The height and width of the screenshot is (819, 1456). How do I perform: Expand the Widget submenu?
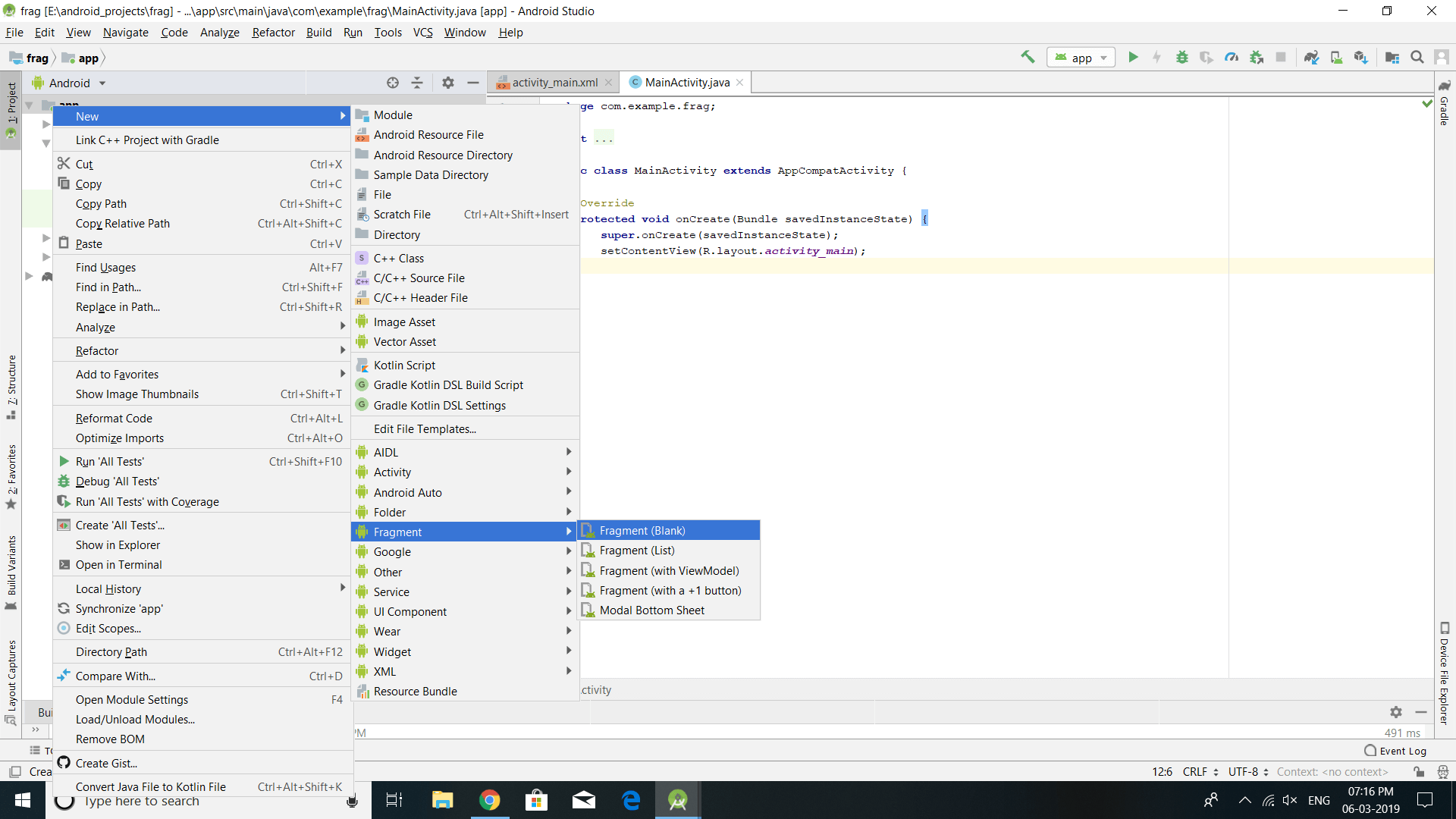464,651
